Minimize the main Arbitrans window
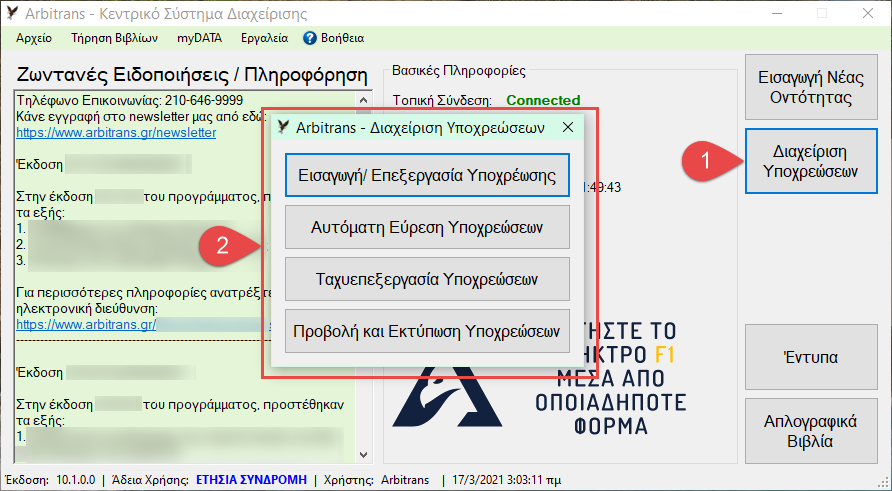Image resolution: width=892 pixels, height=491 pixels. pos(777,13)
